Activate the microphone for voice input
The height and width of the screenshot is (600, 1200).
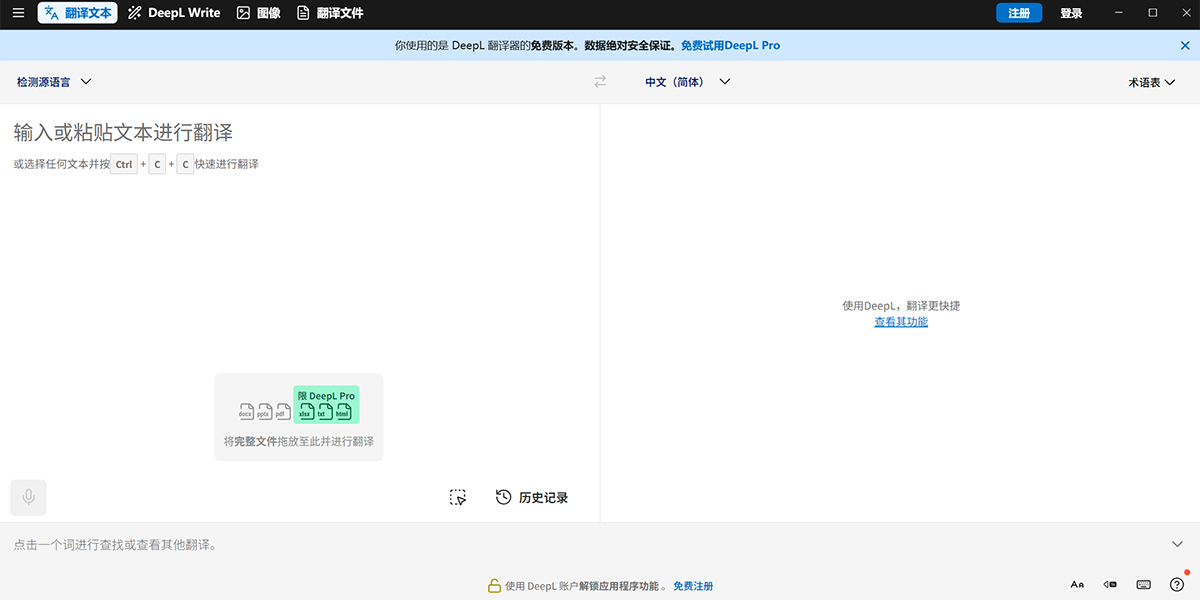point(27,497)
